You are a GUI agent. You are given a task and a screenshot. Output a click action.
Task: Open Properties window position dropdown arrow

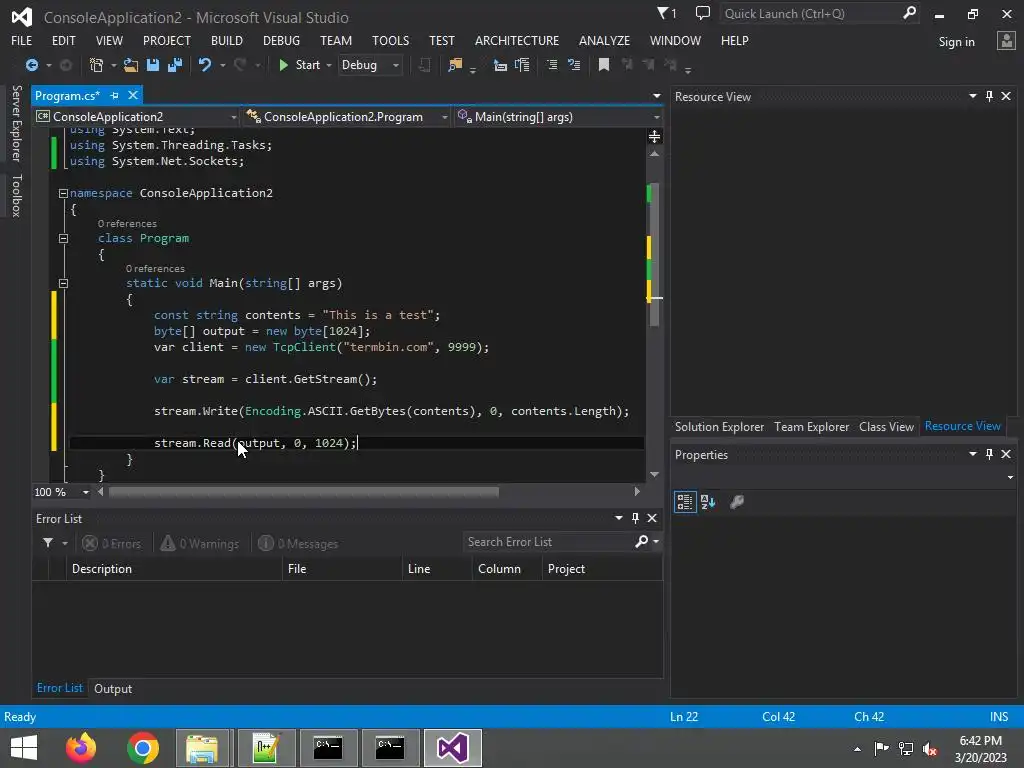972,454
